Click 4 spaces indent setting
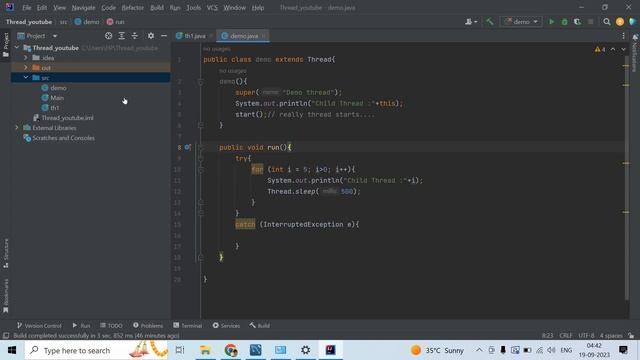This screenshot has height=360, width=640. coord(611,336)
